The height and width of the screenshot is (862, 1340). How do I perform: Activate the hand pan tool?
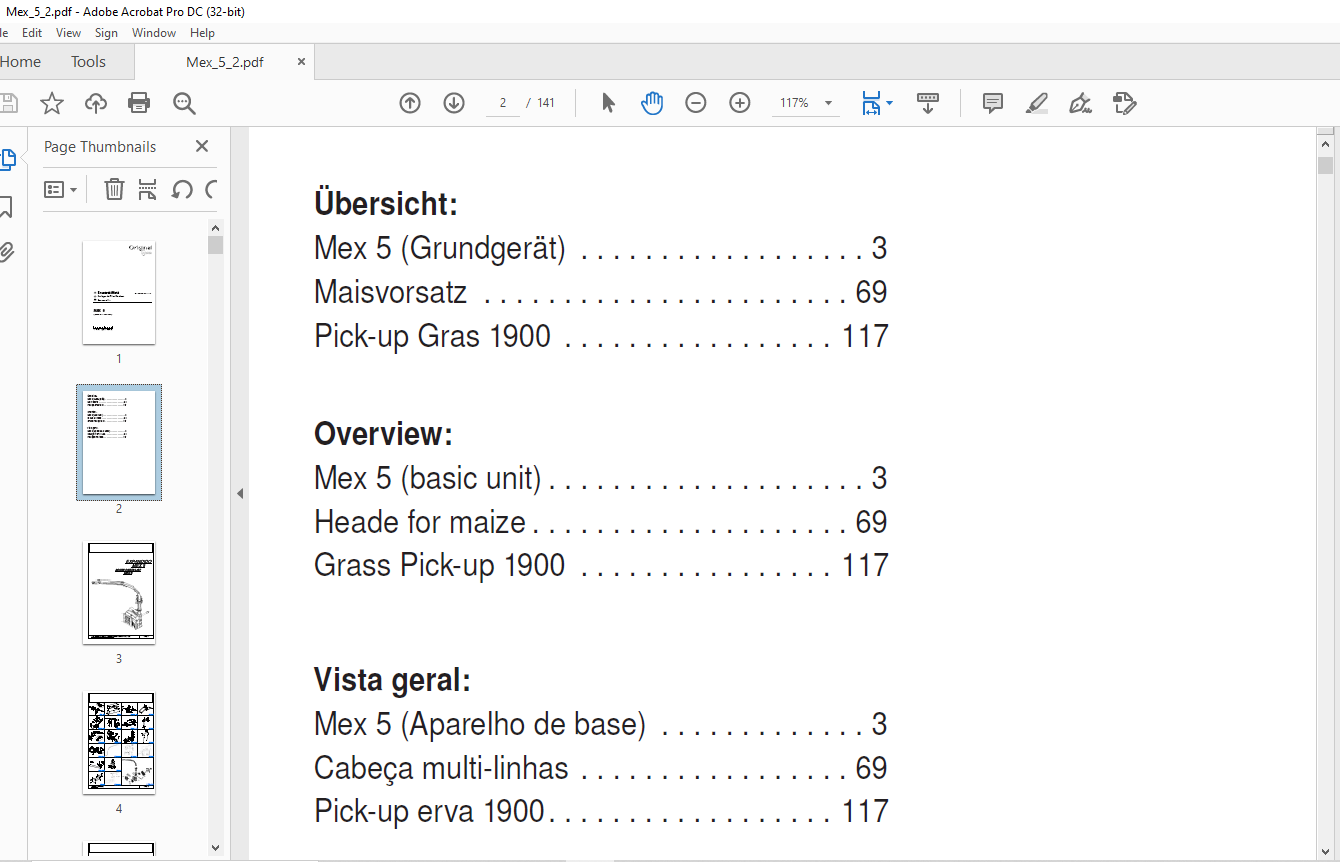click(652, 103)
